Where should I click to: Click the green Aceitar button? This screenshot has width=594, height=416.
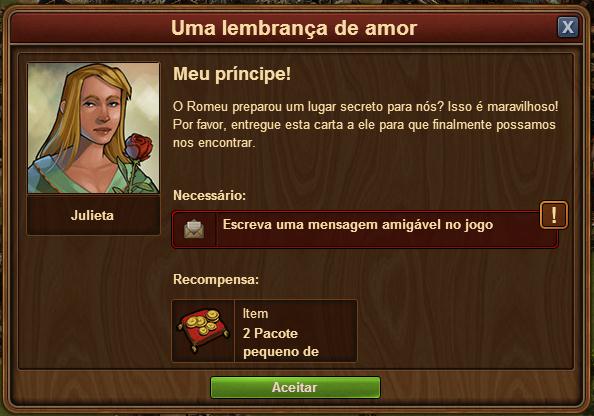click(295, 387)
